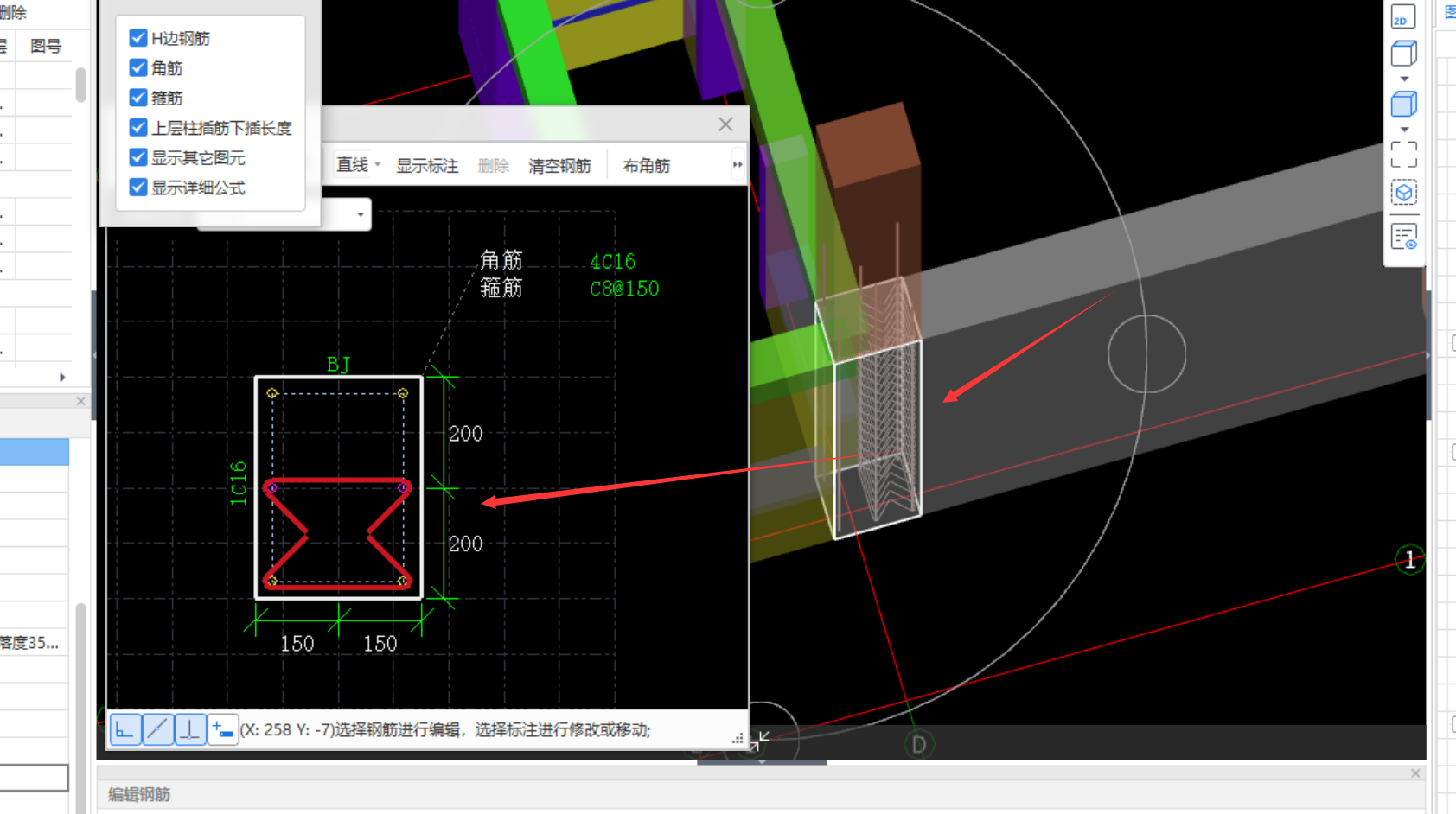Viewport: 1456px width, 814px height.
Task: Select the 直线 draw tool
Action: coord(352,165)
